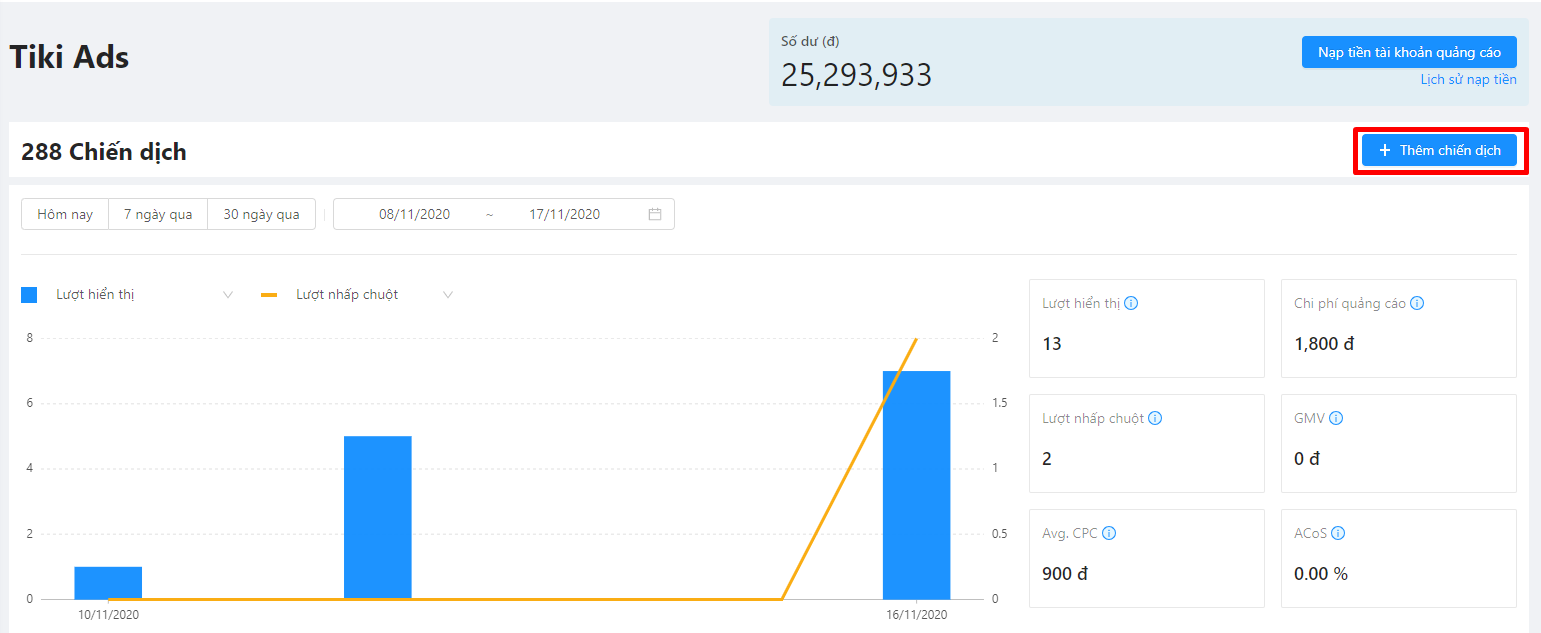
Task: Click the 900 đ Avg. CPC value
Action: tap(1065, 574)
